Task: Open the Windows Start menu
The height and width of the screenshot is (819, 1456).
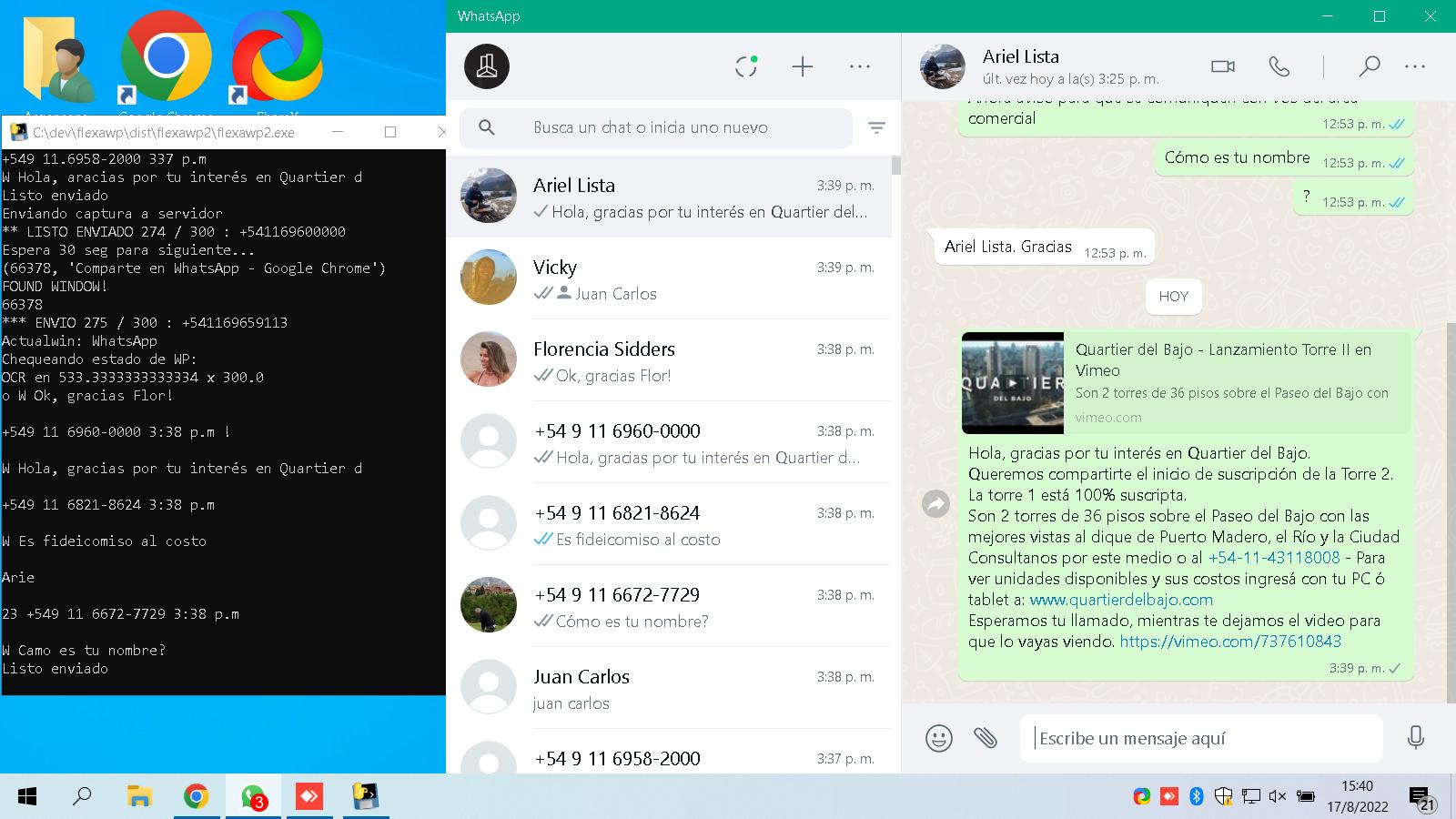Action: point(27,797)
